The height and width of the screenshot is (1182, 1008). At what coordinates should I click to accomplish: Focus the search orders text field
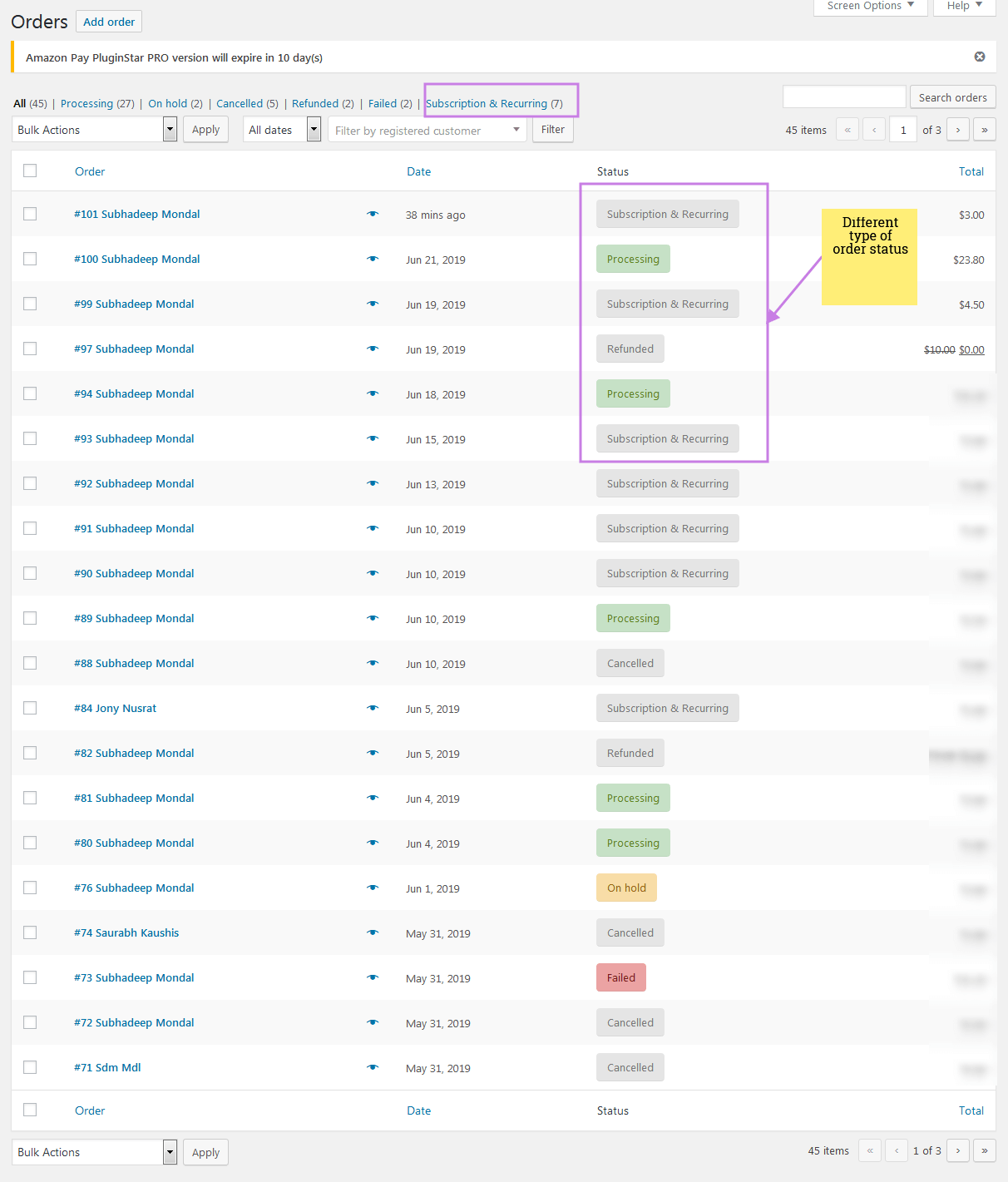843,97
